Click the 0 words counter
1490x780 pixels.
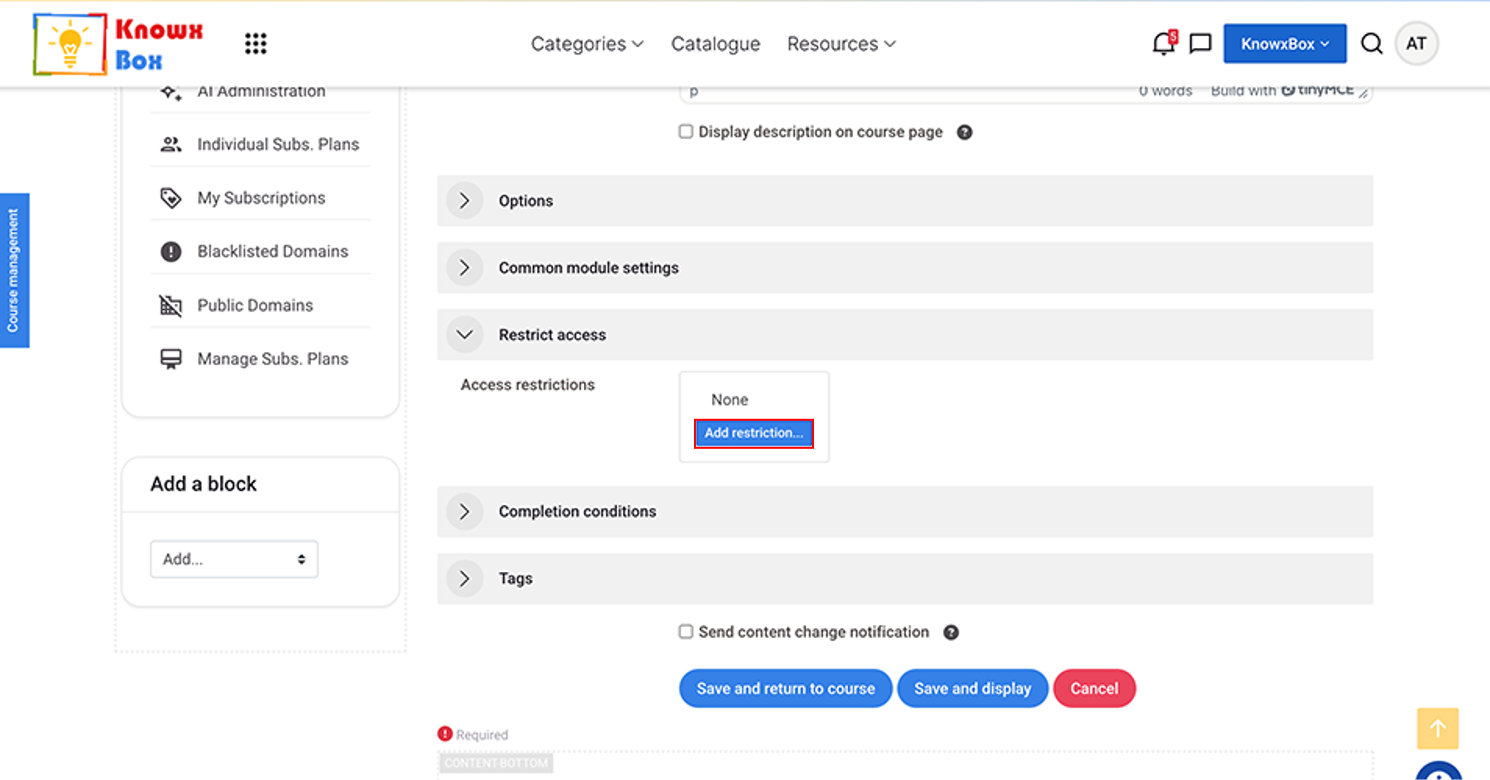1166,91
